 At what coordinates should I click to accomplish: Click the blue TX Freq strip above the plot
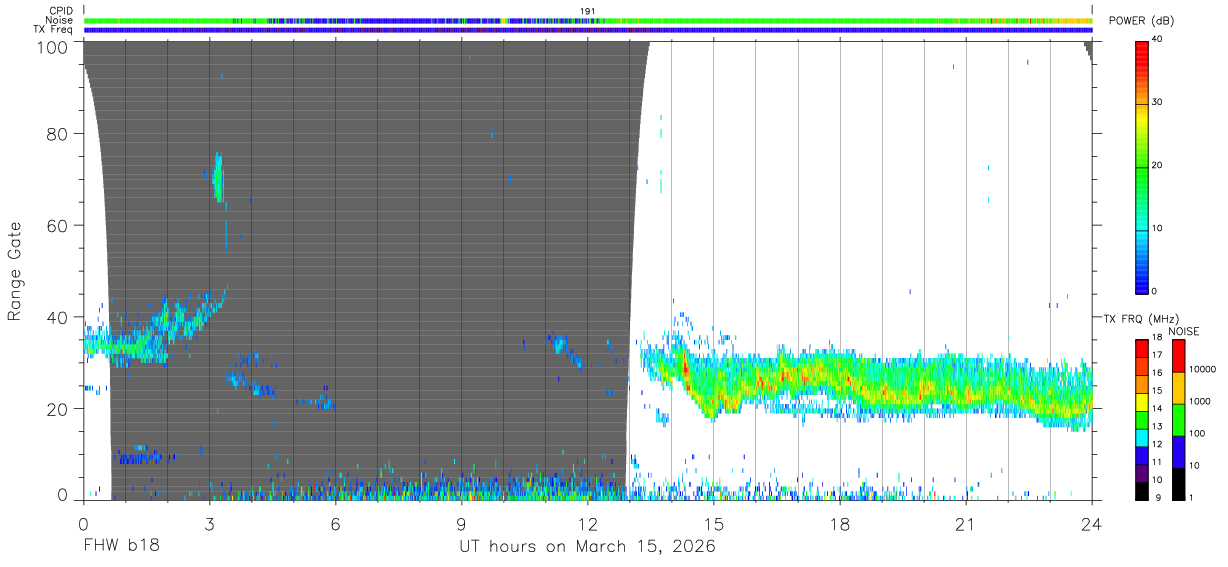pos(588,30)
